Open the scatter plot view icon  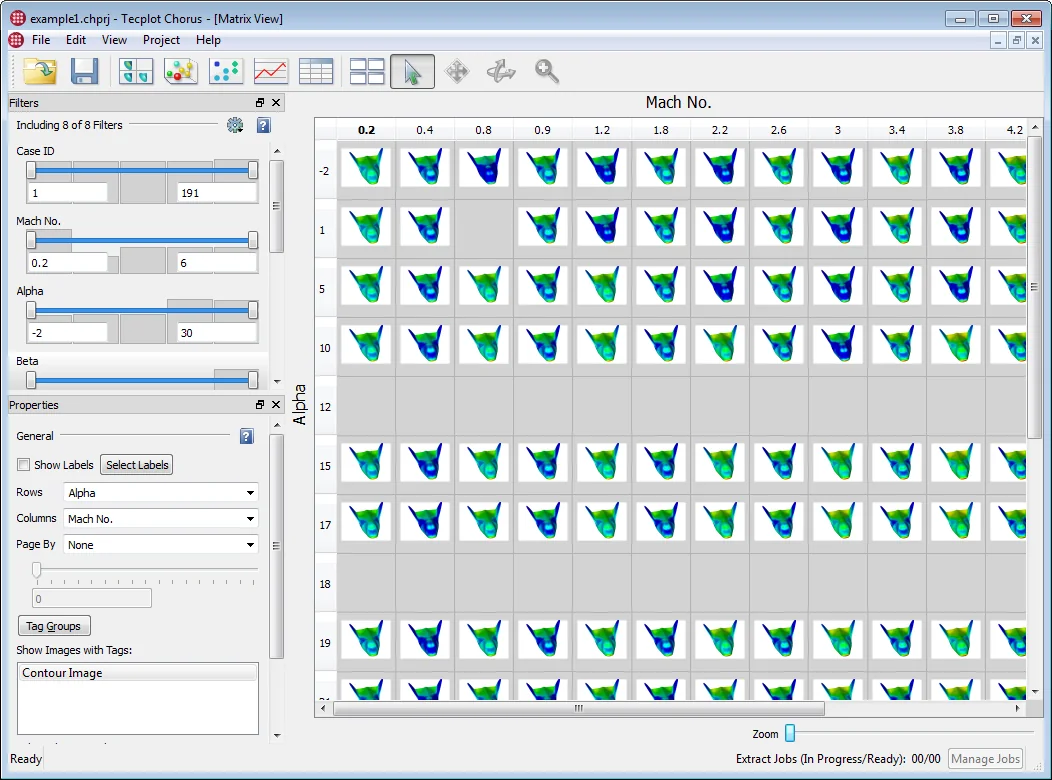coord(225,71)
